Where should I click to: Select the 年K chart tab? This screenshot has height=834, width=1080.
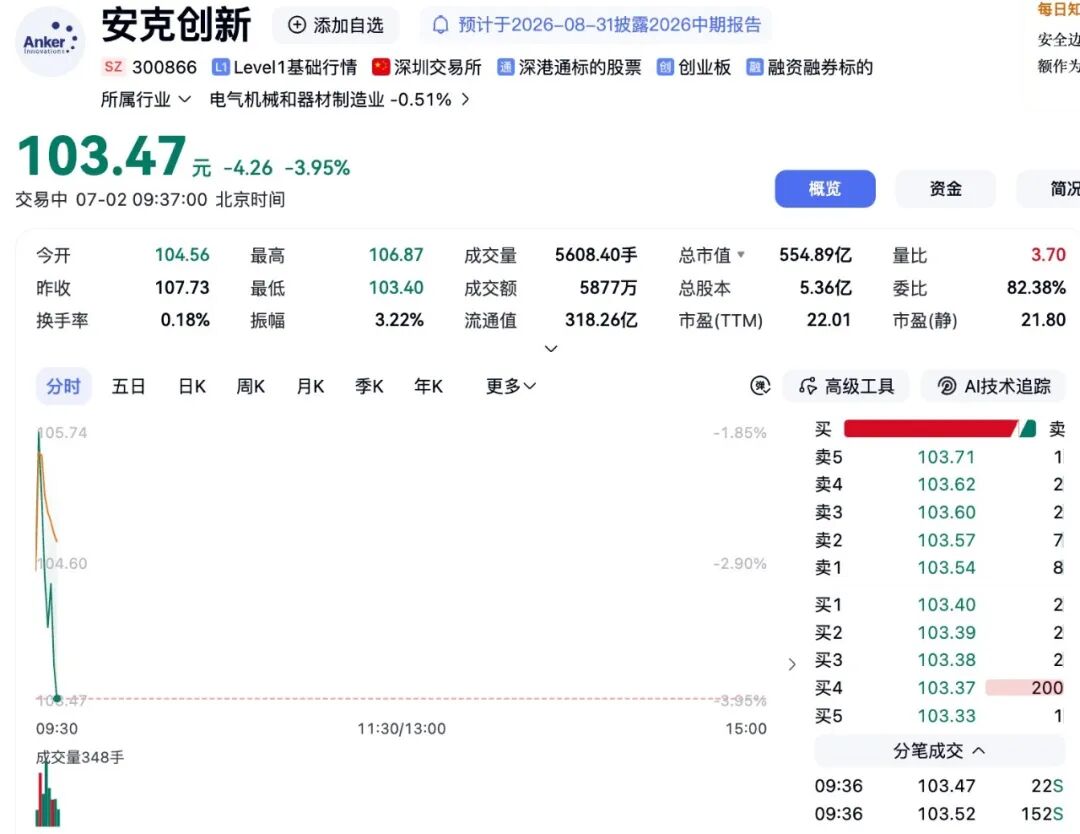(428, 386)
